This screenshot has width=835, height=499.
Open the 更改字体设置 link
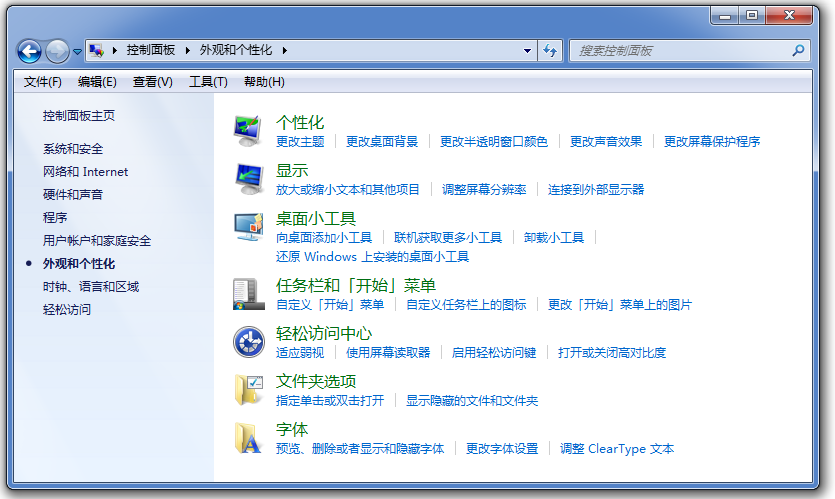click(x=502, y=448)
